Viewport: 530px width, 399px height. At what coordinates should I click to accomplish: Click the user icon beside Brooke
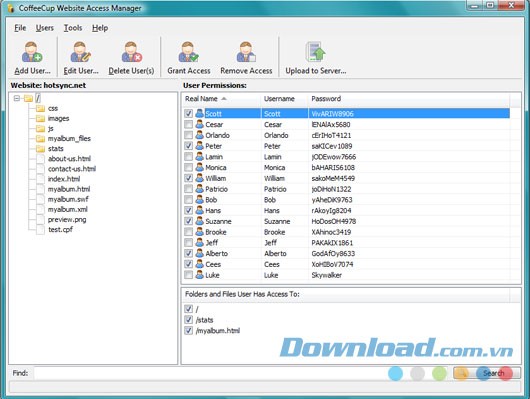coord(200,232)
